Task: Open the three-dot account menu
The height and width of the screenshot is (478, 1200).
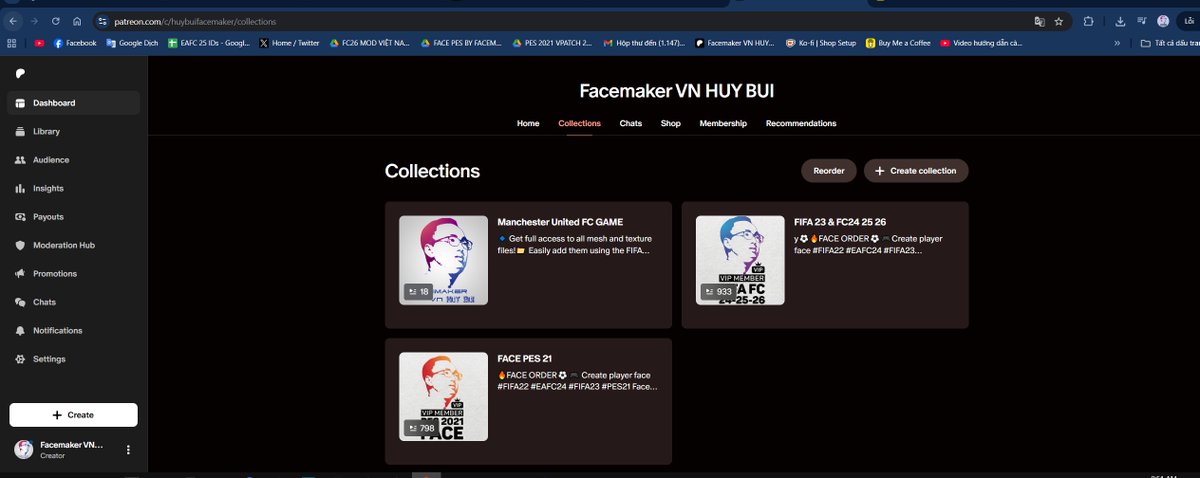Action: (x=128, y=450)
